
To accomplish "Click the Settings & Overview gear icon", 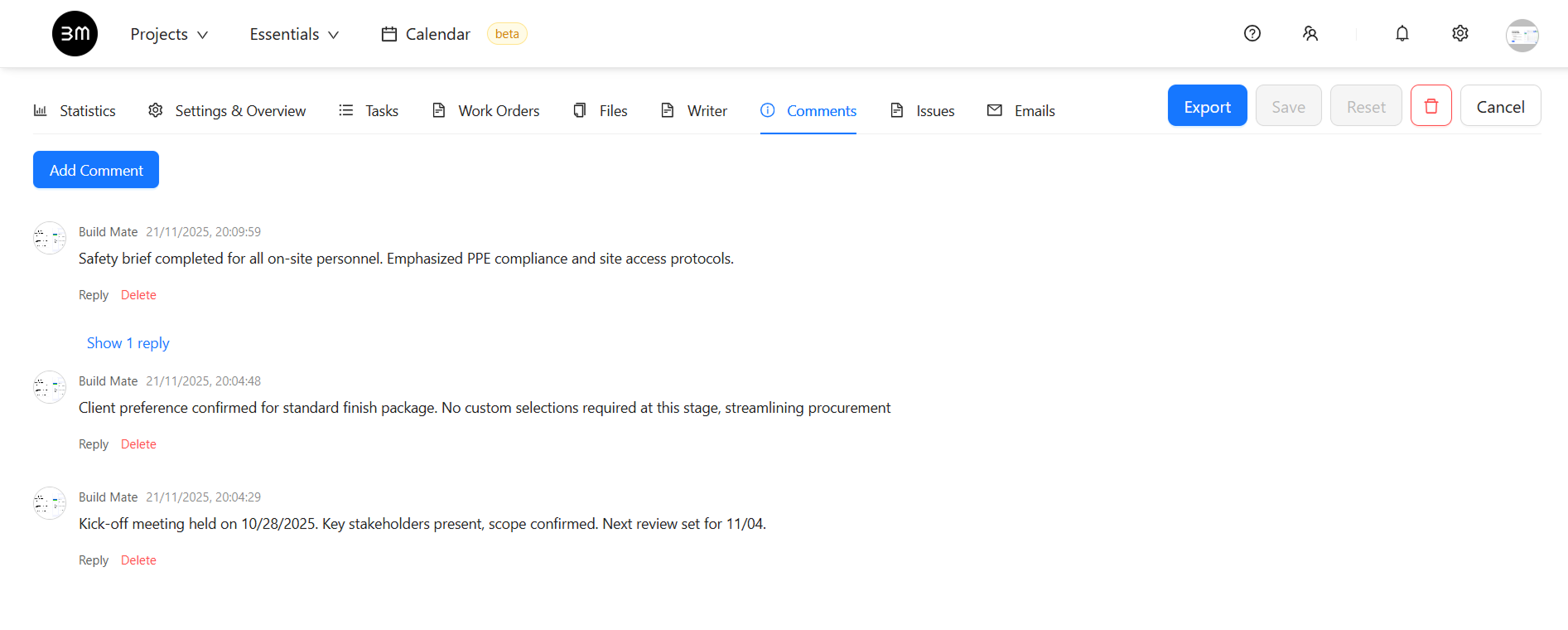I will tap(155, 110).
